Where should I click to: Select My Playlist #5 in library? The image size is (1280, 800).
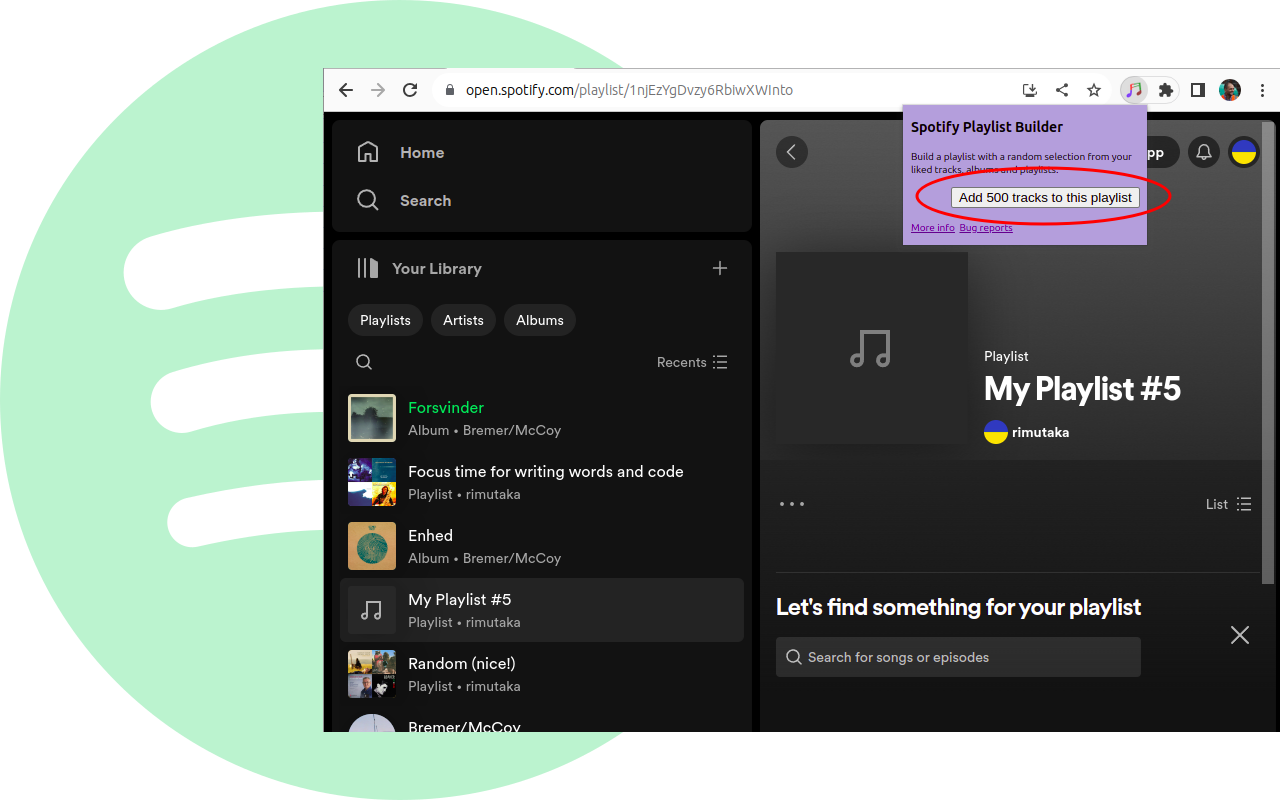(x=542, y=610)
